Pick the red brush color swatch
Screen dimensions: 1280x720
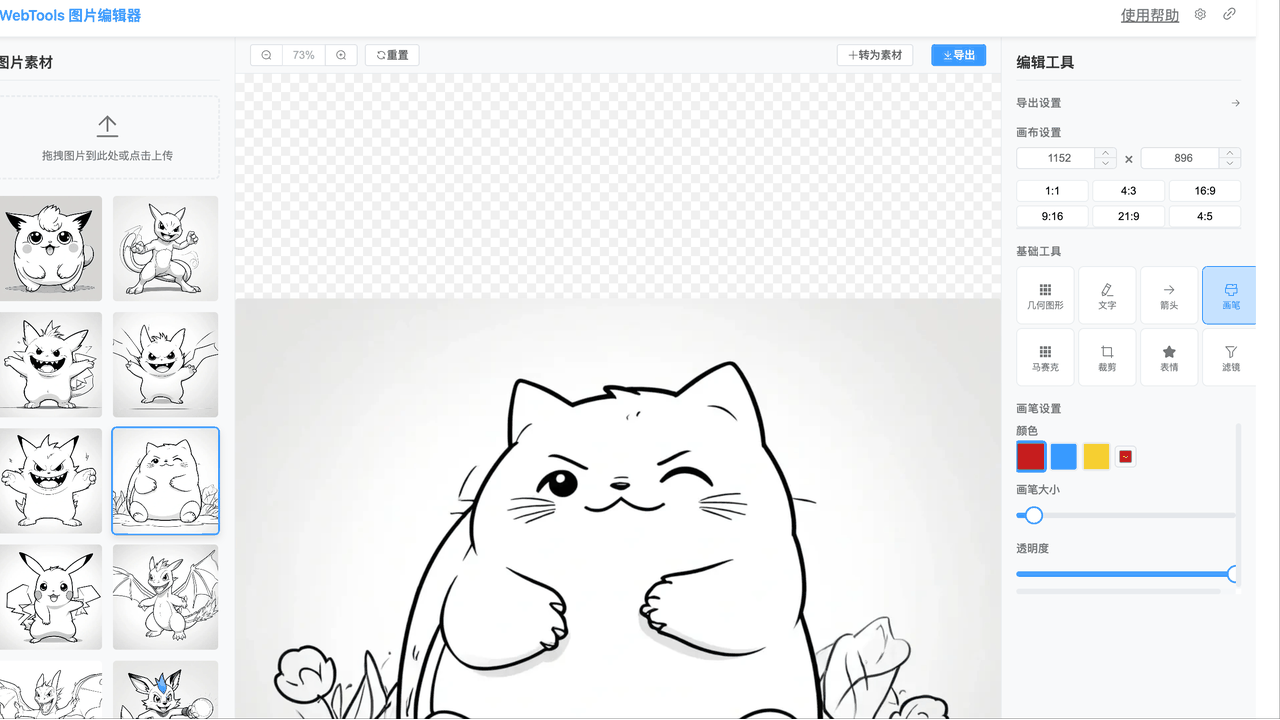click(1031, 457)
